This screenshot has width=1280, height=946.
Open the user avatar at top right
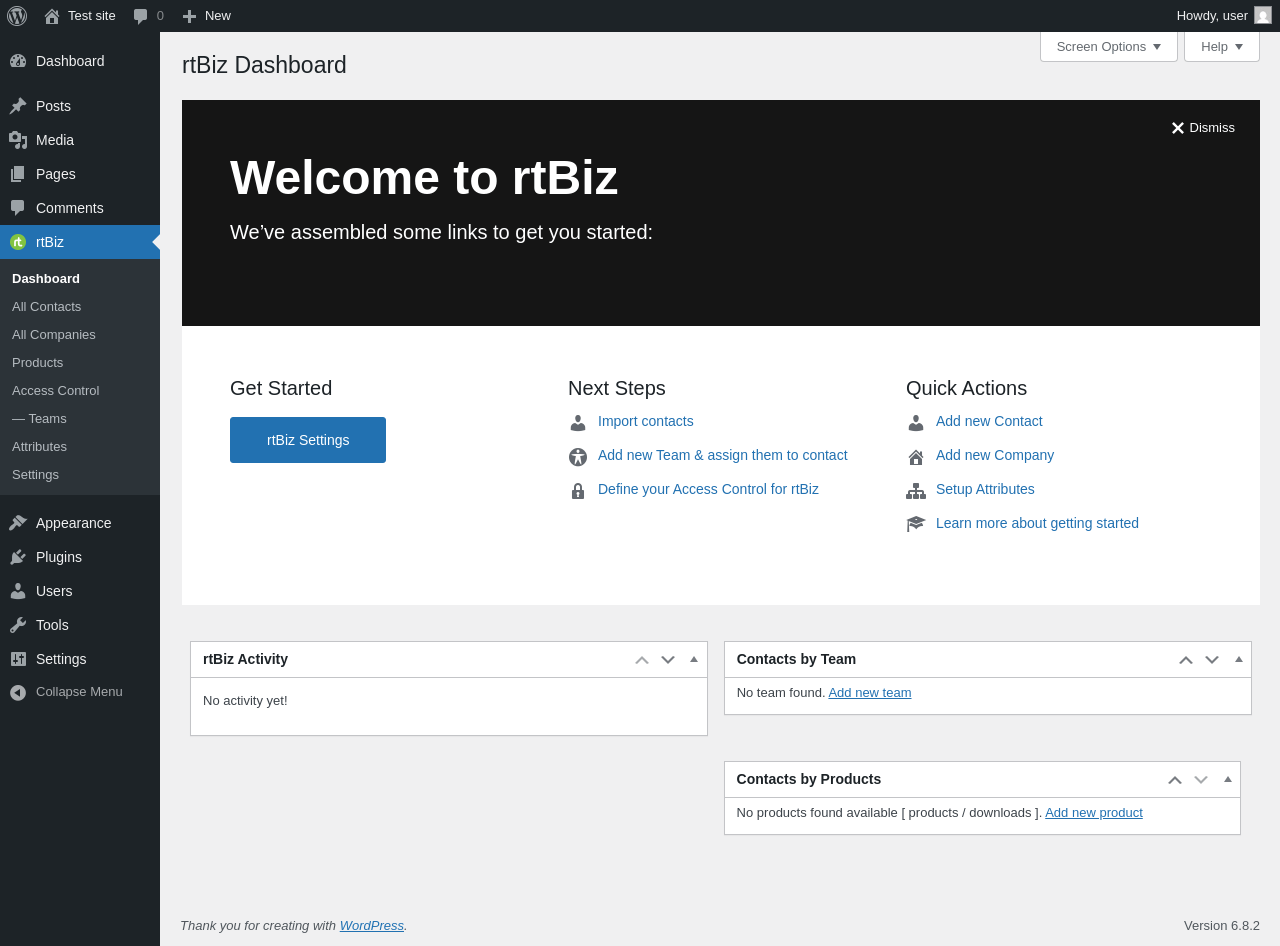coord(1263,15)
